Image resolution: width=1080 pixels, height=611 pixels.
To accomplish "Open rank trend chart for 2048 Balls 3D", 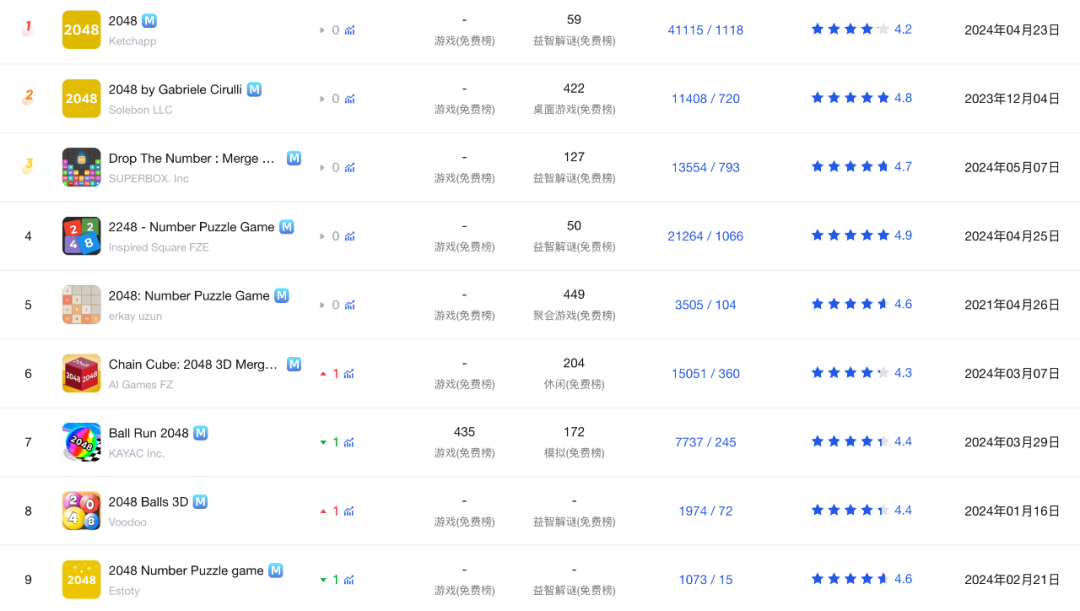I will pyautogui.click(x=349, y=511).
